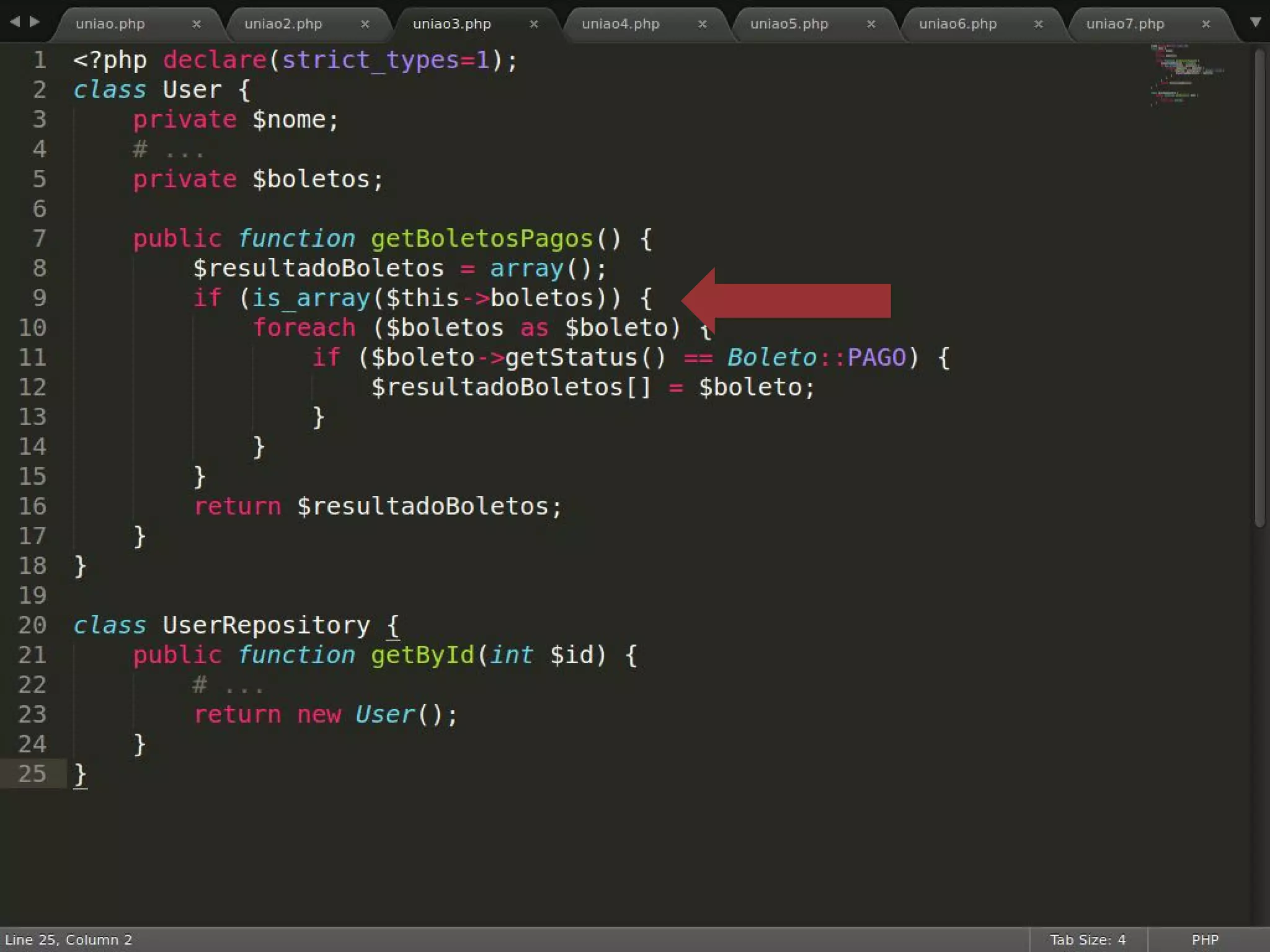Open the PHP syntax selector

pyautogui.click(x=1204, y=940)
